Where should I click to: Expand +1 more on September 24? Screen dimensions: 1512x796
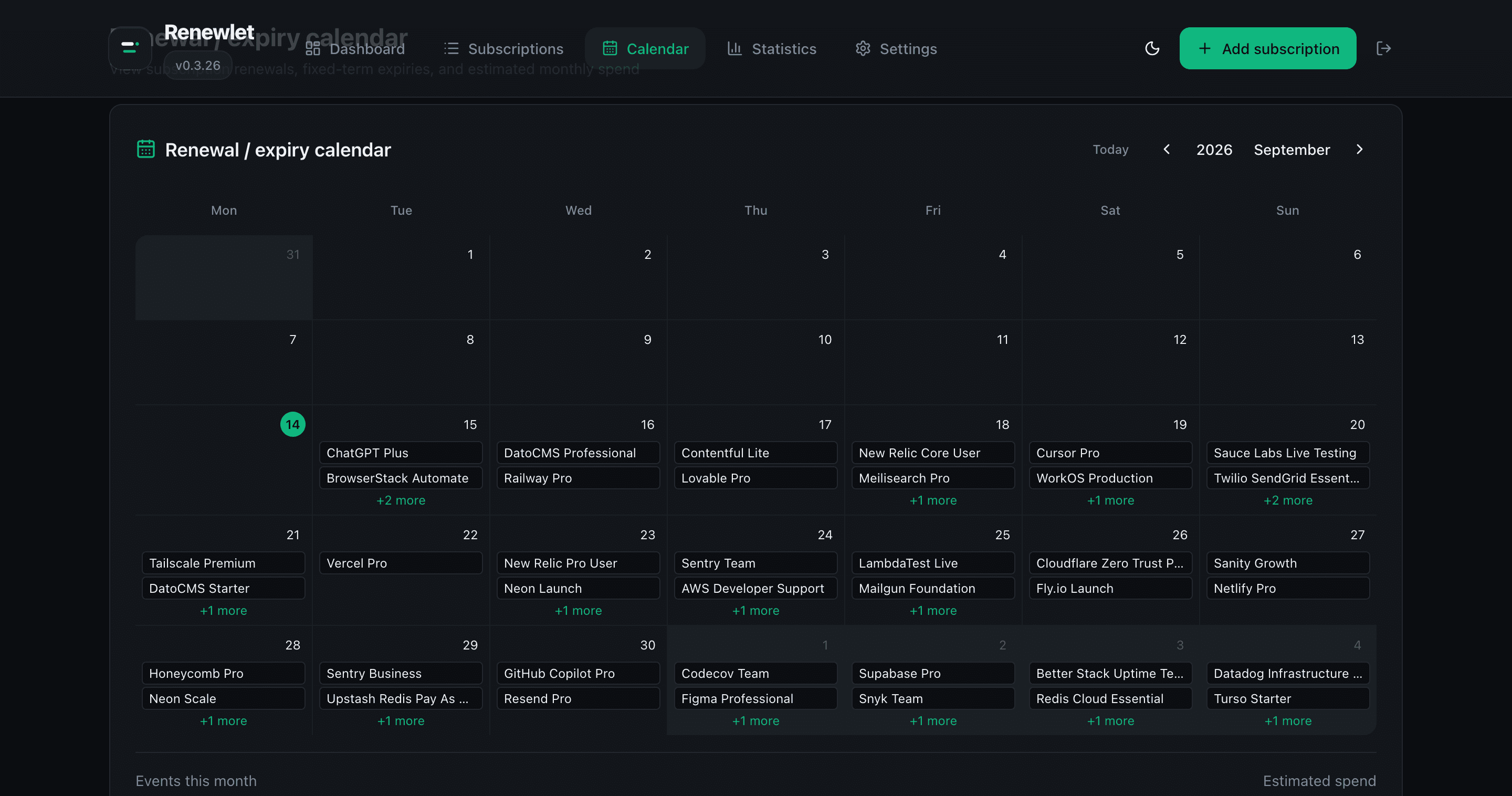(x=755, y=611)
